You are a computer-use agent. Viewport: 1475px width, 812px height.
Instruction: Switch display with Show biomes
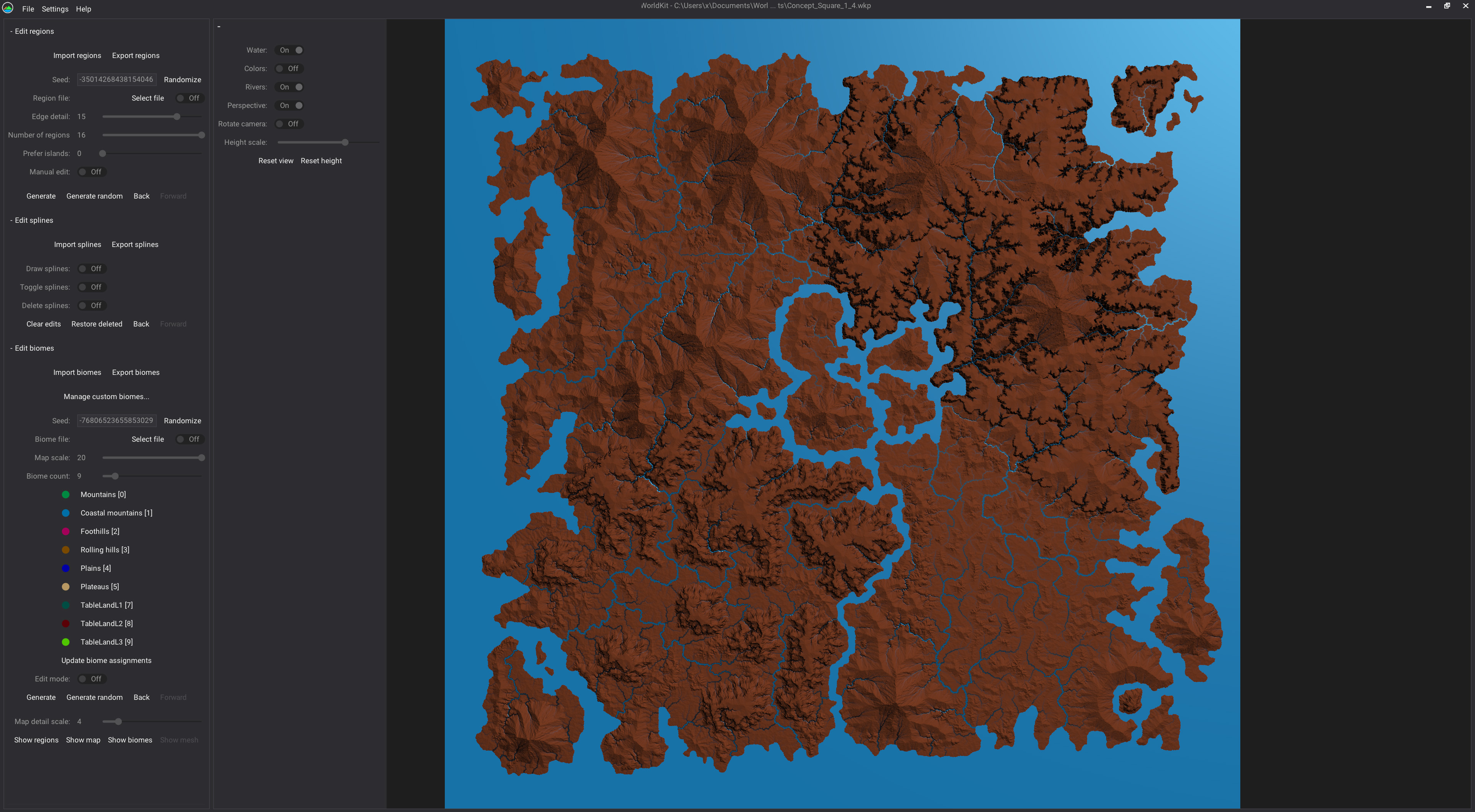click(131, 740)
